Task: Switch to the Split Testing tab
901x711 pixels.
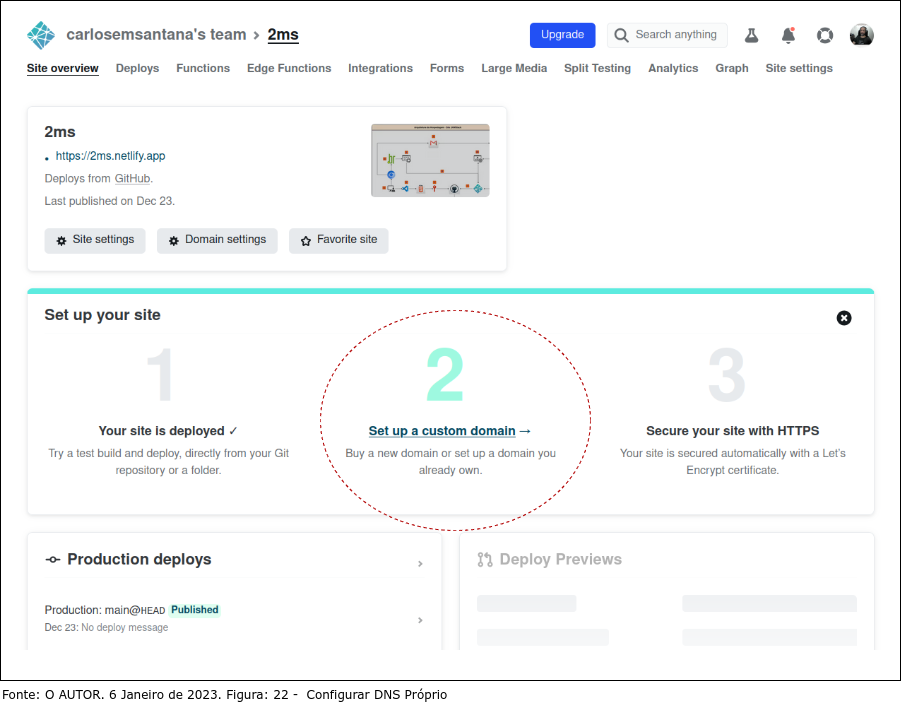Action: (x=597, y=68)
